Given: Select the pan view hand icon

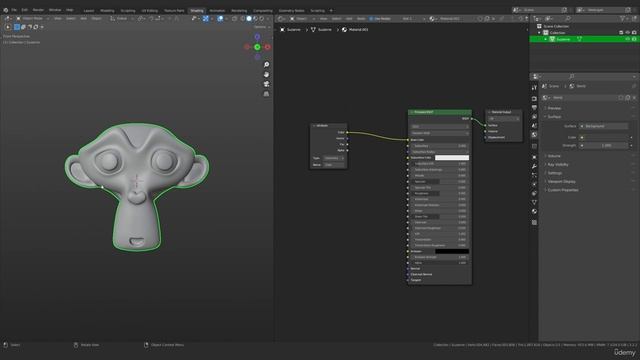Looking at the screenshot, I should 266,74.
